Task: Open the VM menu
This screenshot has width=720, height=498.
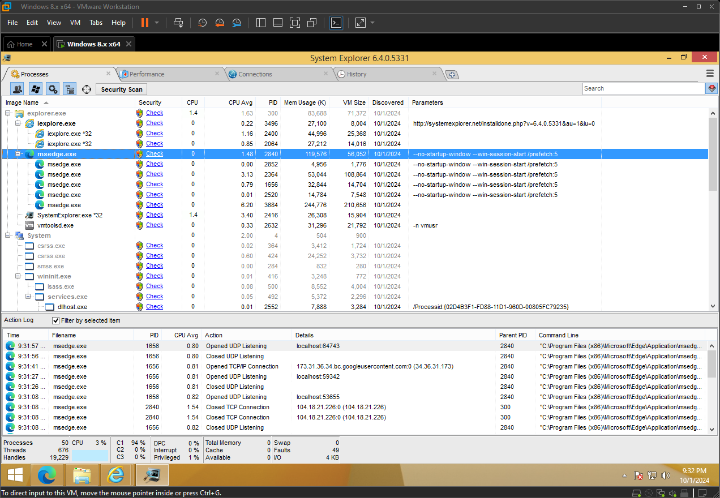Action: pyautogui.click(x=75, y=22)
